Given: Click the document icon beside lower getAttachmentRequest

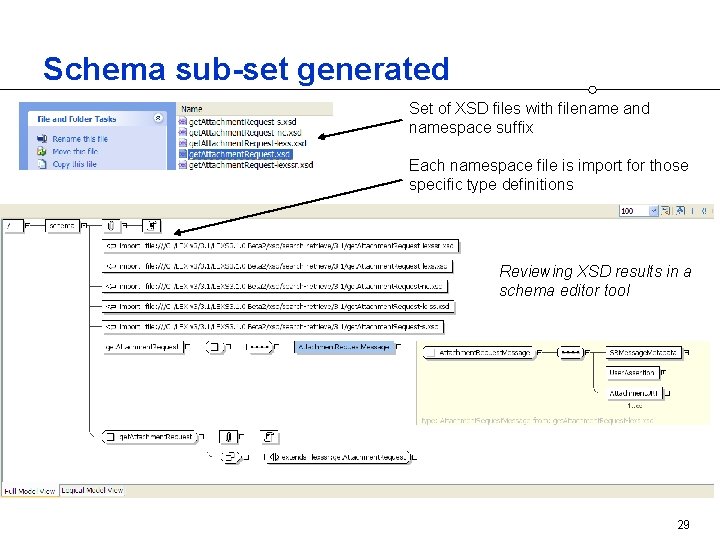Looking at the screenshot, I should coord(270,437).
